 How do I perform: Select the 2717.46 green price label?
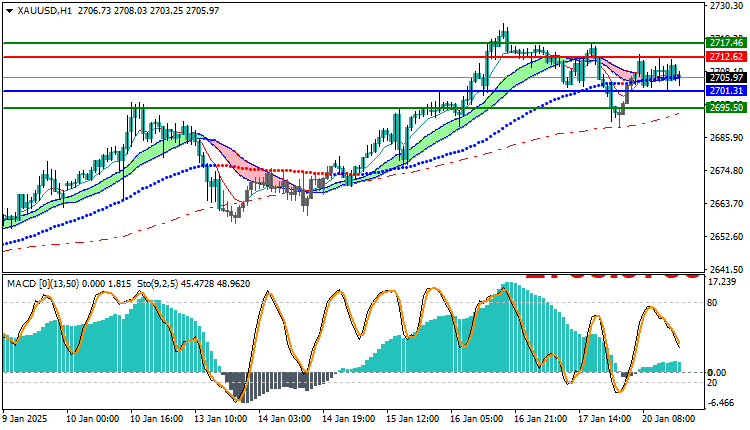(726, 44)
